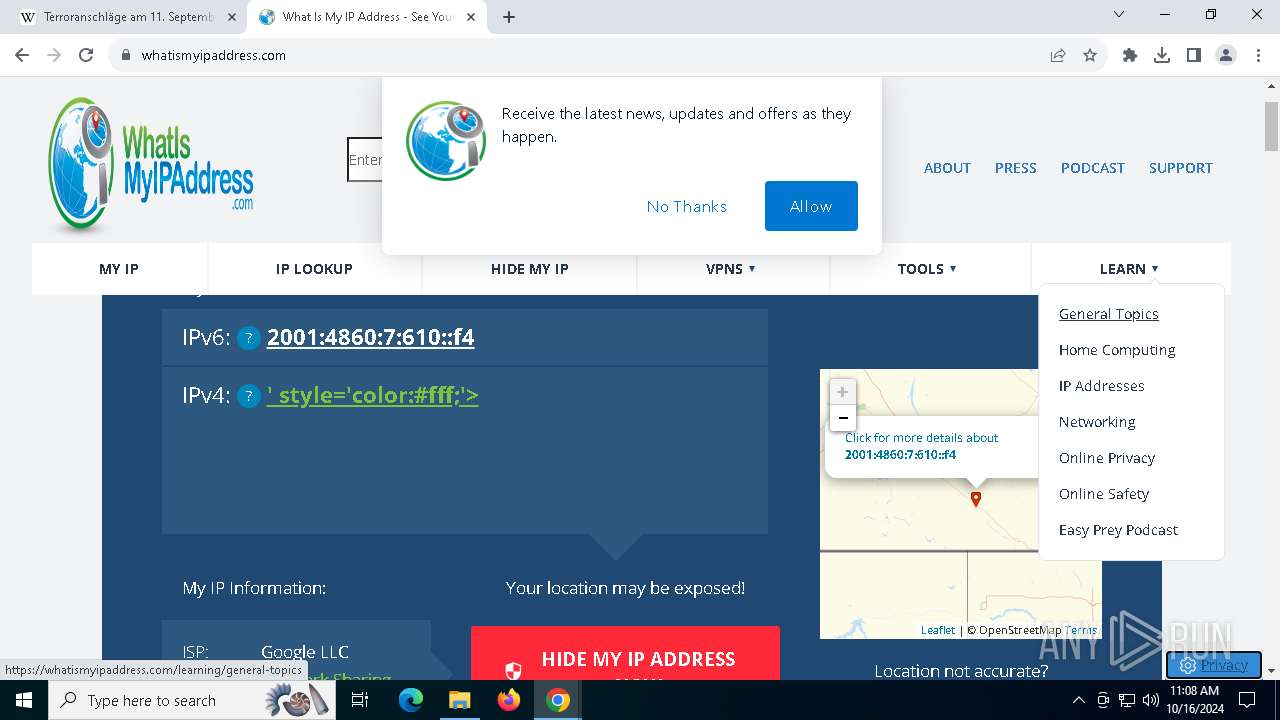Image resolution: width=1280 pixels, height=720 pixels.
Task: Launch Microsoft Edge from taskbar
Action: click(x=411, y=700)
